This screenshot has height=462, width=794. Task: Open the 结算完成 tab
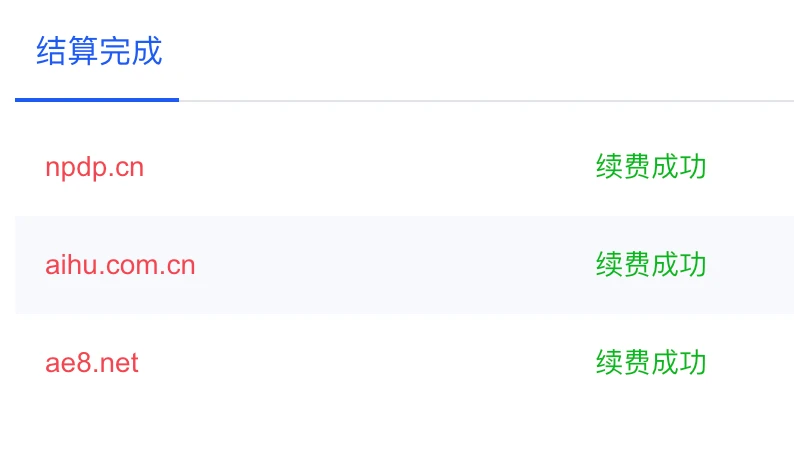[x=99, y=51]
